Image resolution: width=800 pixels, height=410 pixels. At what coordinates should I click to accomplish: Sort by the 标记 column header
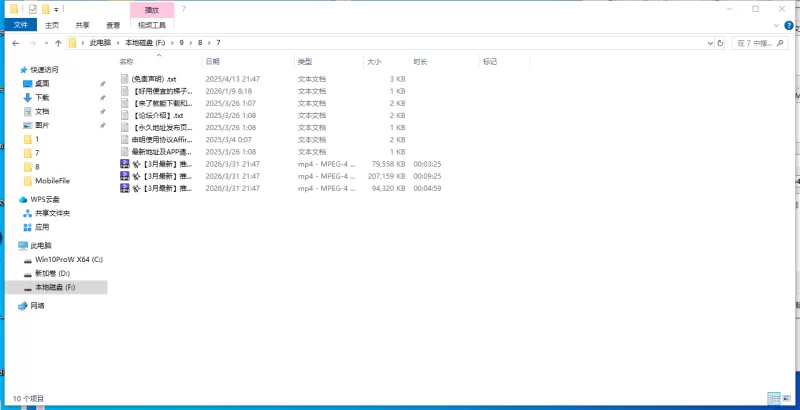(504, 62)
